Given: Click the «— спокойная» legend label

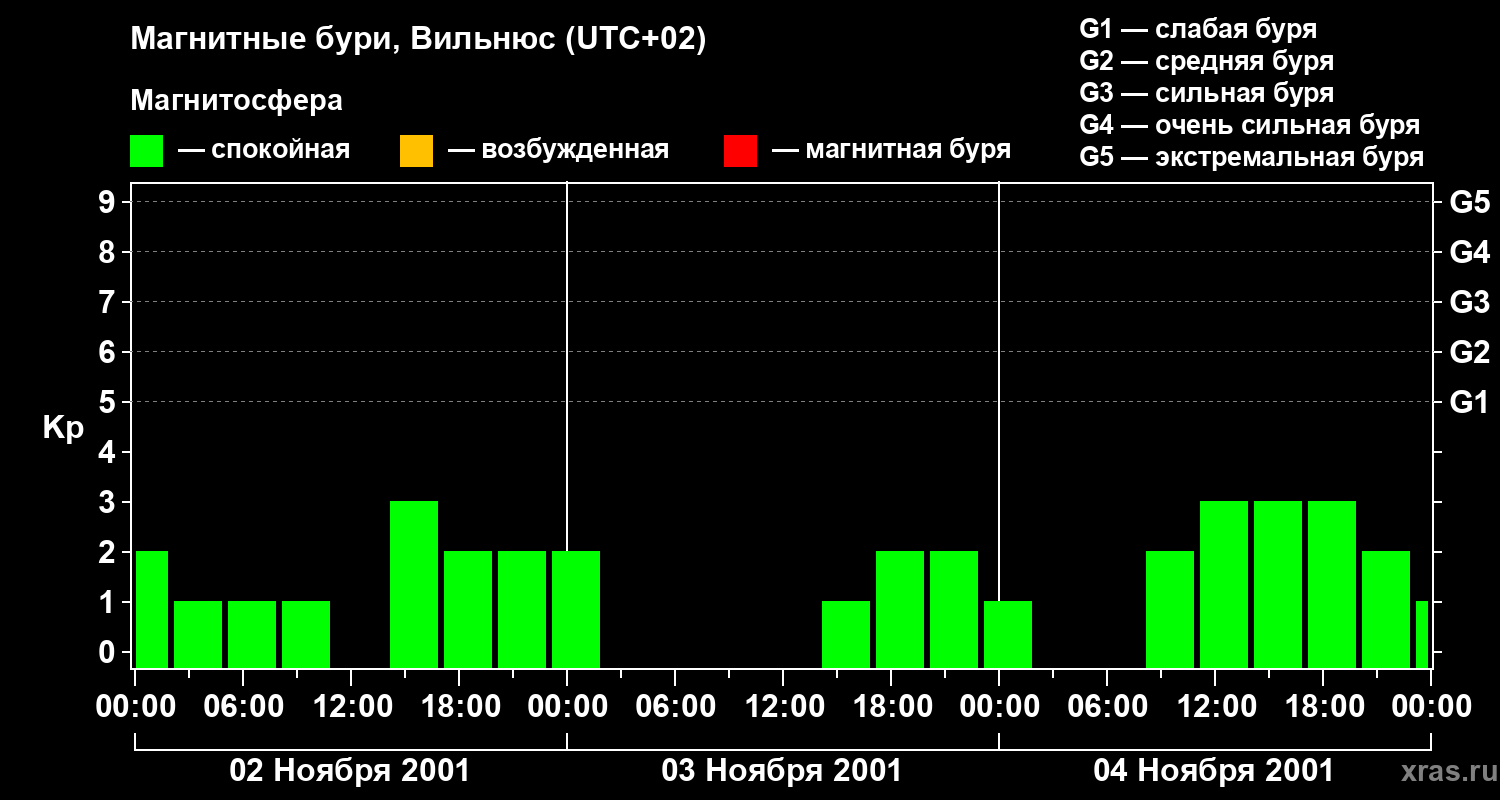Looking at the screenshot, I should [264, 151].
